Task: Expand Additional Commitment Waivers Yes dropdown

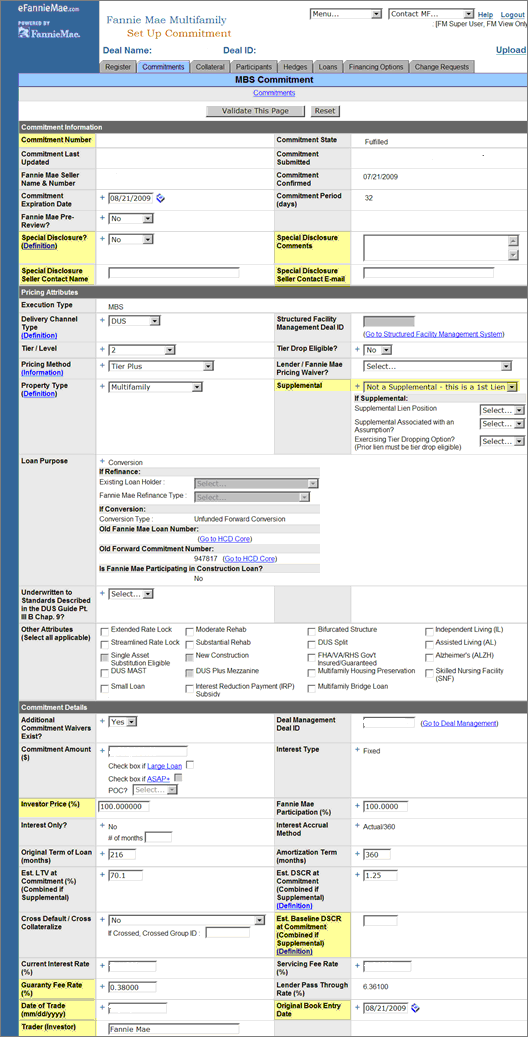Action: click(122, 722)
